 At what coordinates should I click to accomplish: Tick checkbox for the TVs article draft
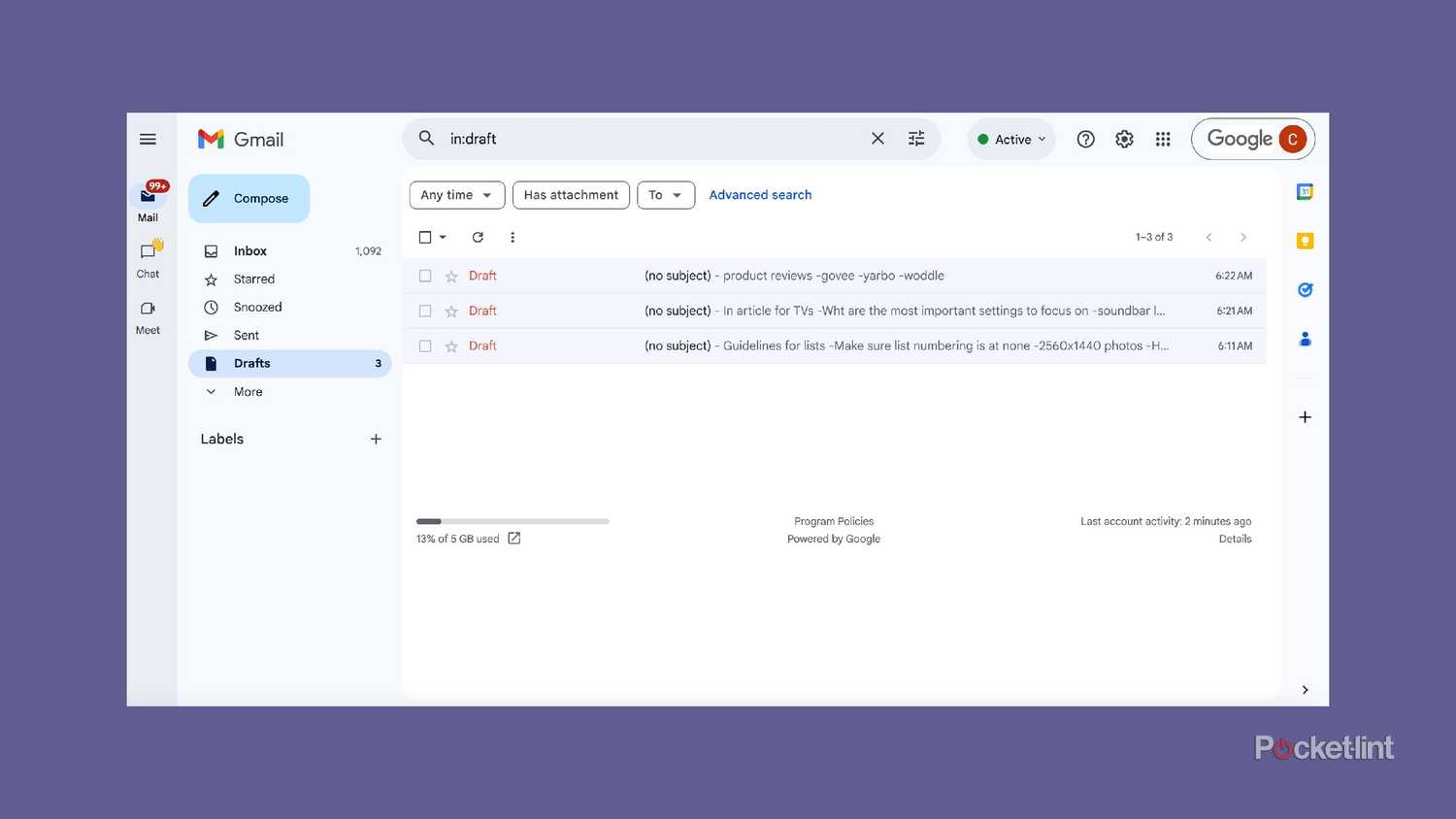(x=425, y=311)
